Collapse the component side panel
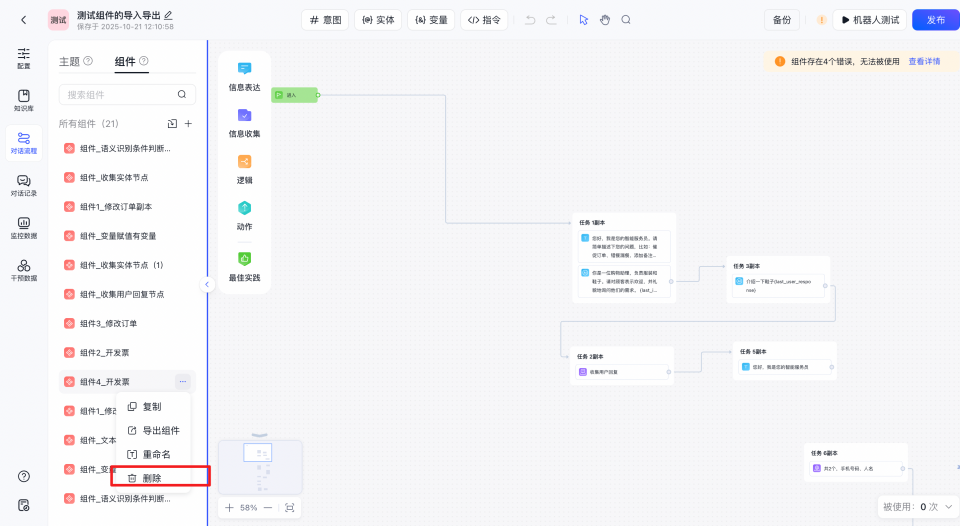The image size is (960, 526). coord(208,284)
